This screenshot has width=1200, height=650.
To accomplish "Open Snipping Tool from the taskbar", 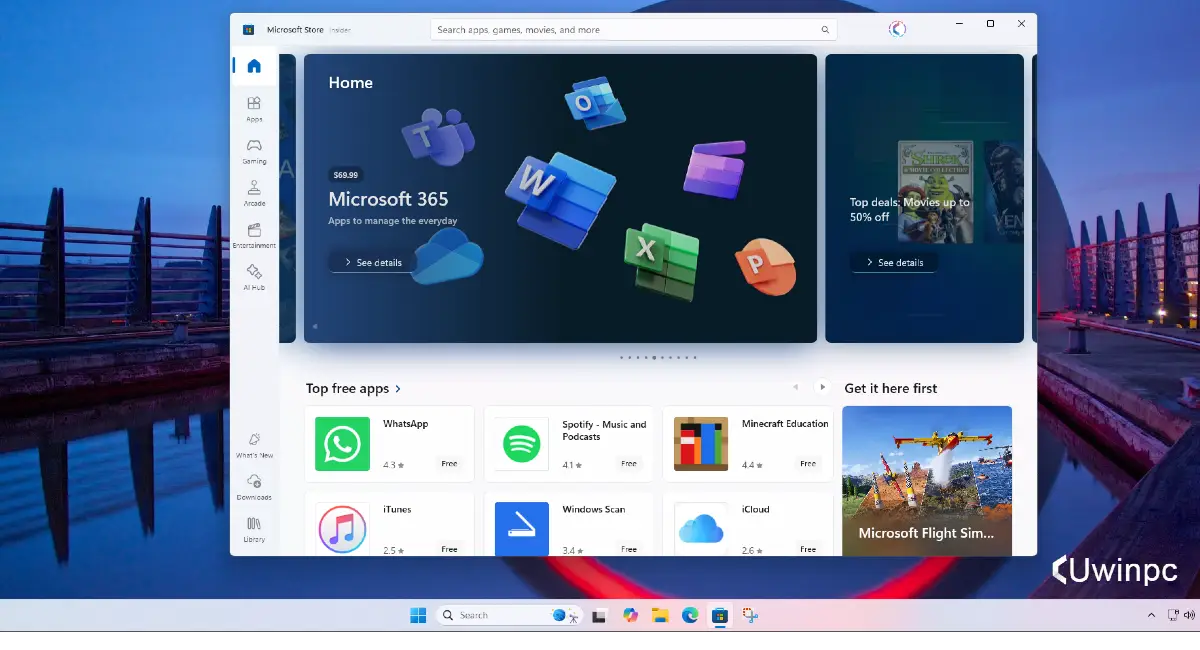I will (750, 616).
